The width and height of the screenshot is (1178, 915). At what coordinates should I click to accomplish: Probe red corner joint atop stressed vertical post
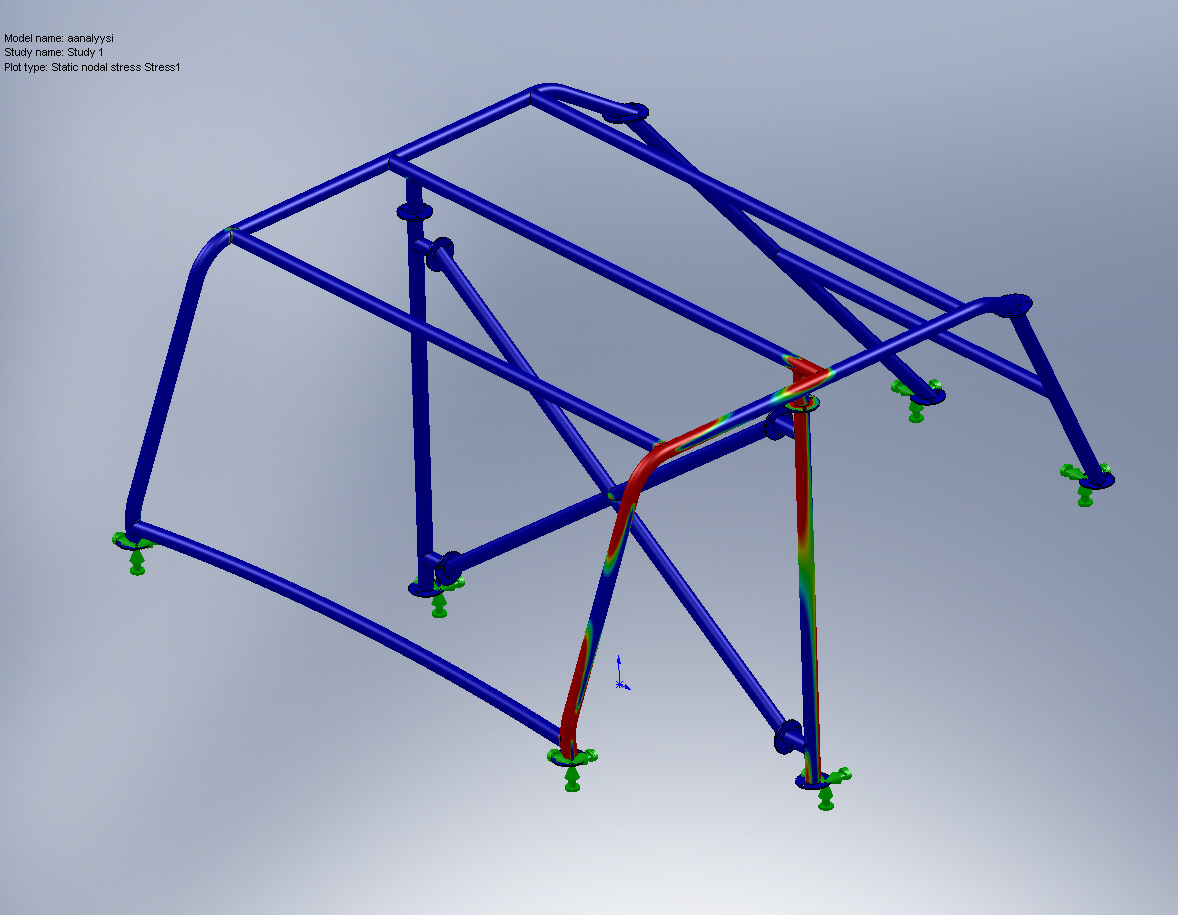806,371
